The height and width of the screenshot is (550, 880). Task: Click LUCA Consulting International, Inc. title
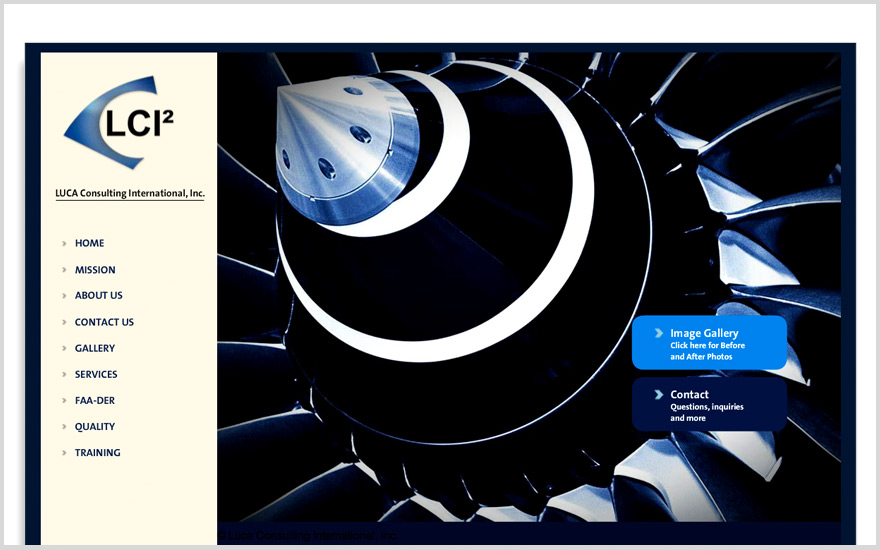point(130,193)
